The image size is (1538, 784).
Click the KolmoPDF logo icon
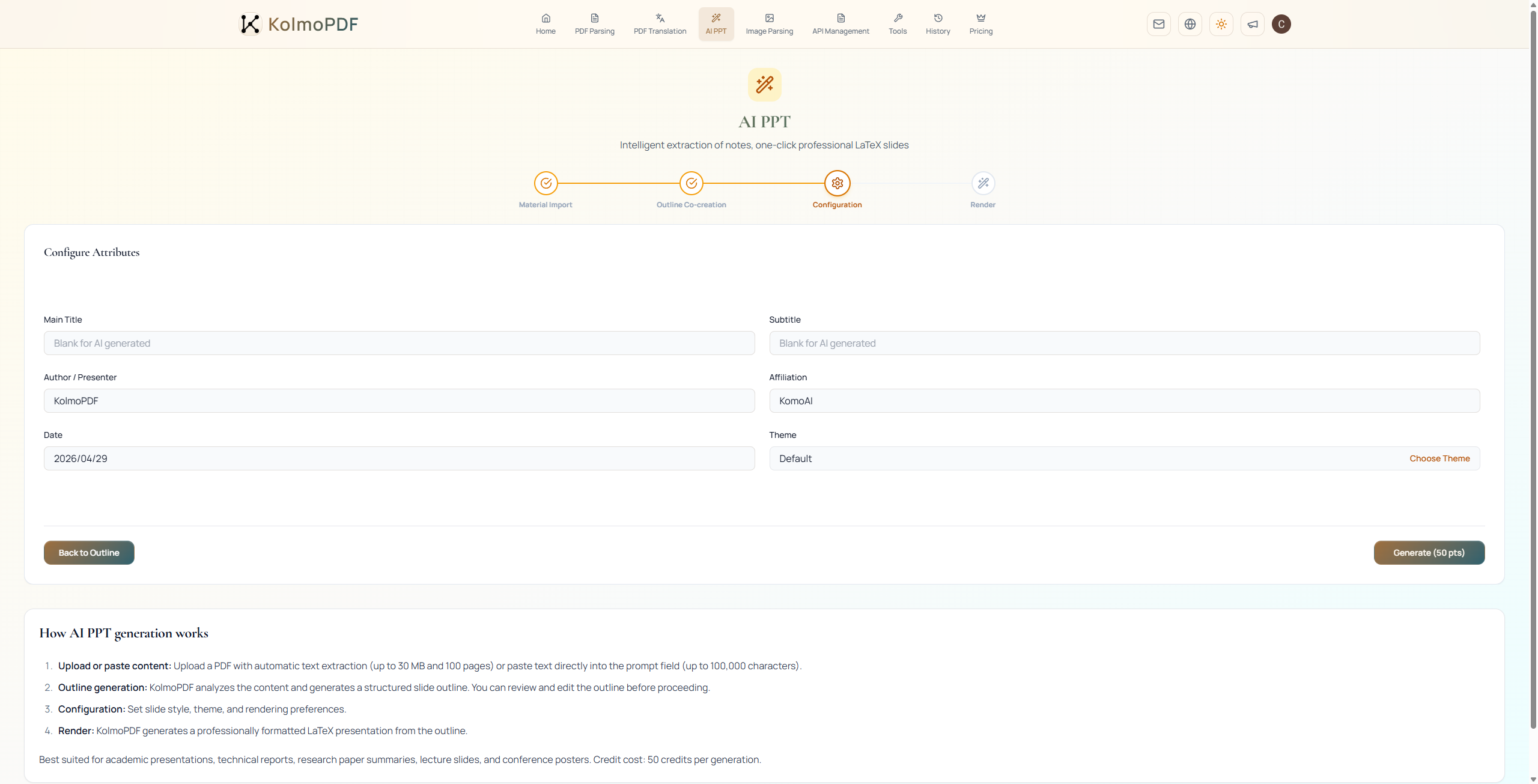point(250,24)
